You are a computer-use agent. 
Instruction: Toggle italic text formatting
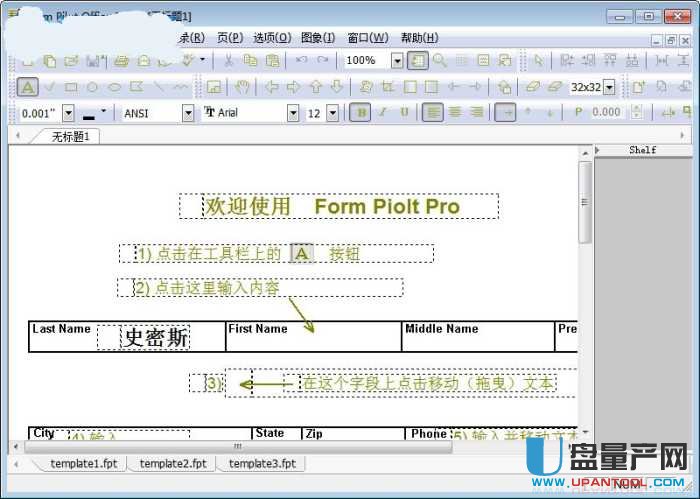(382, 113)
